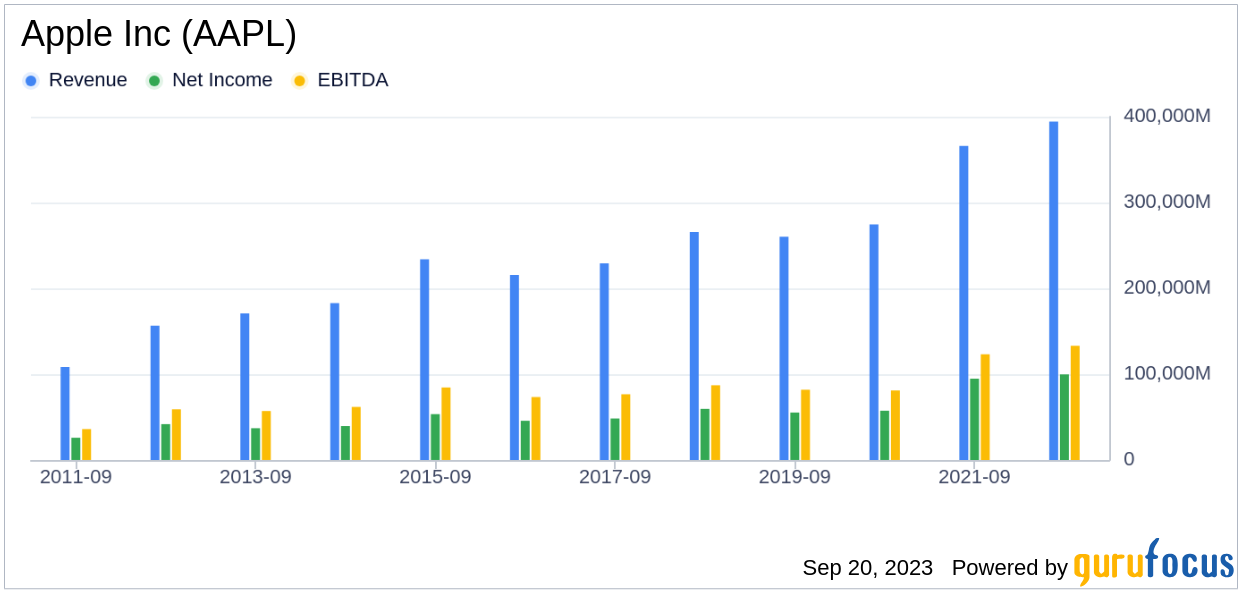Select the 2019-09 yellow EBITDA bar
This screenshot has width=1242, height=593.
point(806,425)
